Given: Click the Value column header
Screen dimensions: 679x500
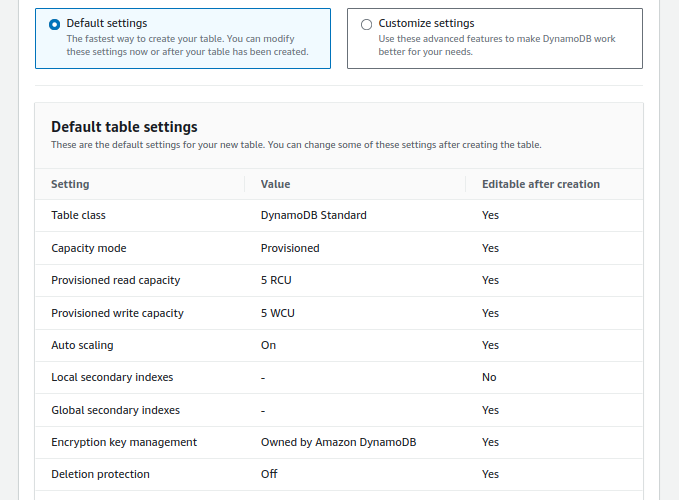Looking at the screenshot, I should 275,184.
